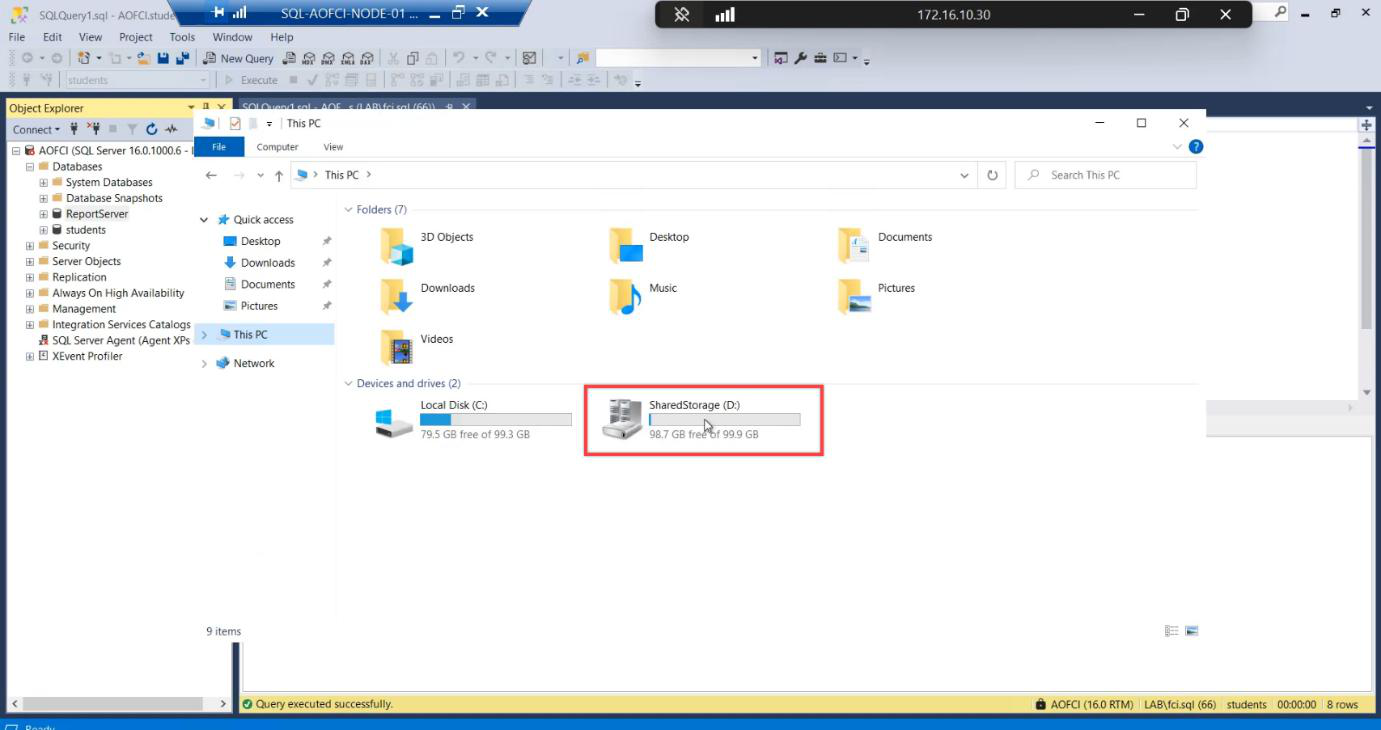Expand the Network node chevron
The image size is (1381, 730).
click(205, 364)
